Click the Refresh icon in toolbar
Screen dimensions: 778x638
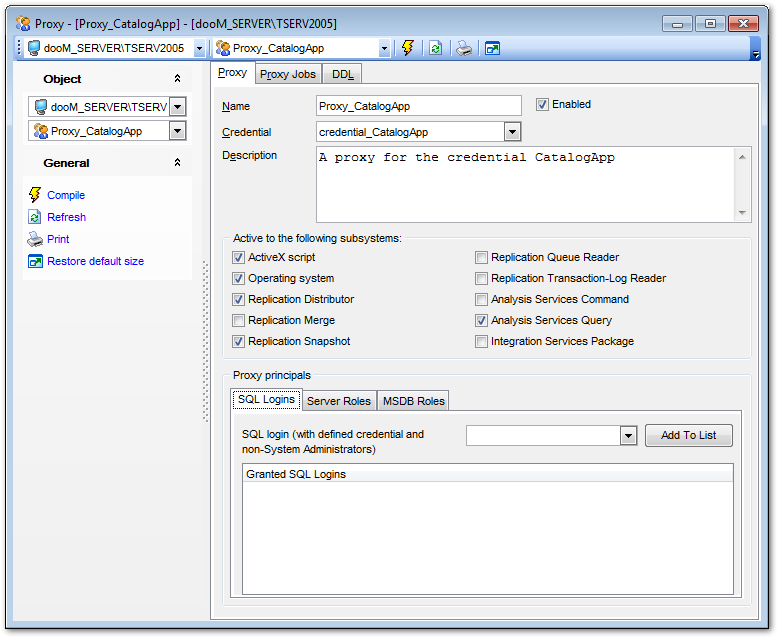[x=435, y=48]
